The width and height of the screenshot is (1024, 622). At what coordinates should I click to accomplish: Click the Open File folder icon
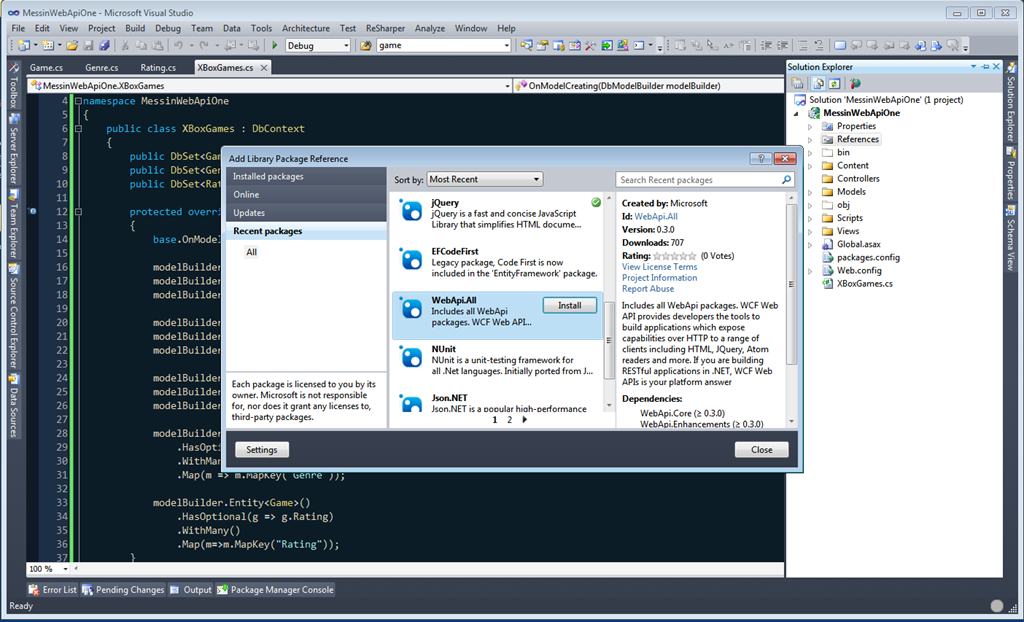(x=72, y=45)
